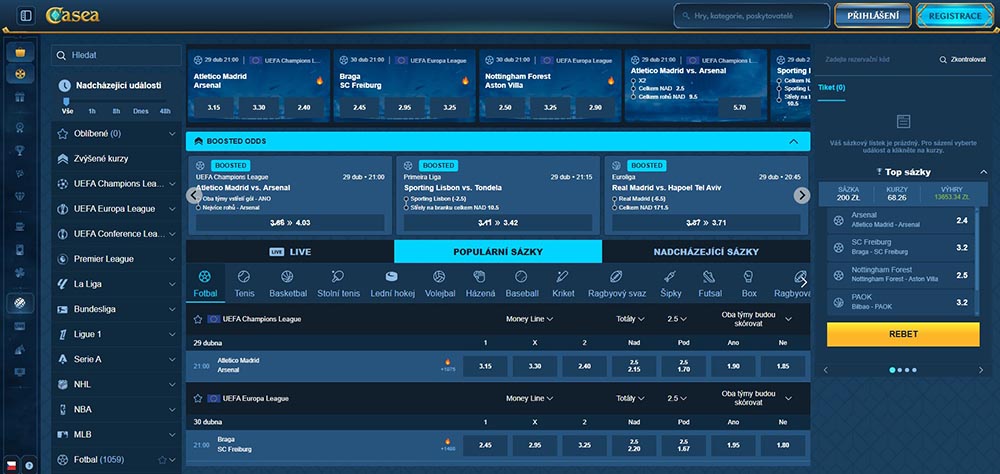The image size is (1000, 474).
Task: Switch to the LIVE tab
Action: pos(290,251)
